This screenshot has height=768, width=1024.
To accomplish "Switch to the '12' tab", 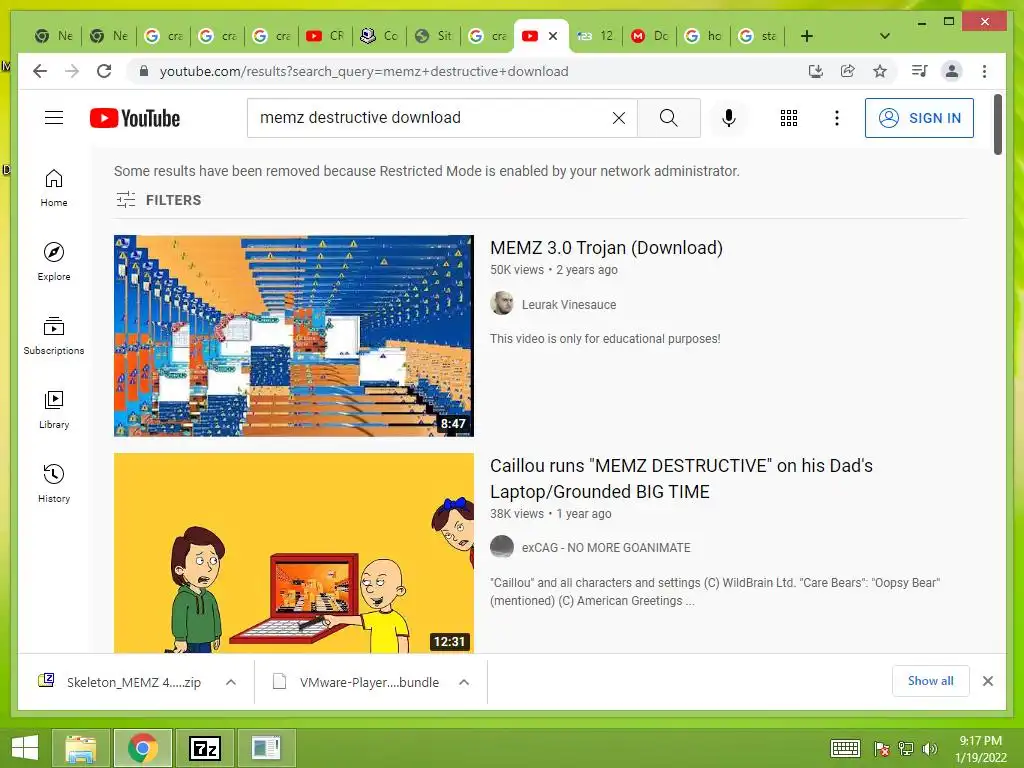I will point(596,36).
